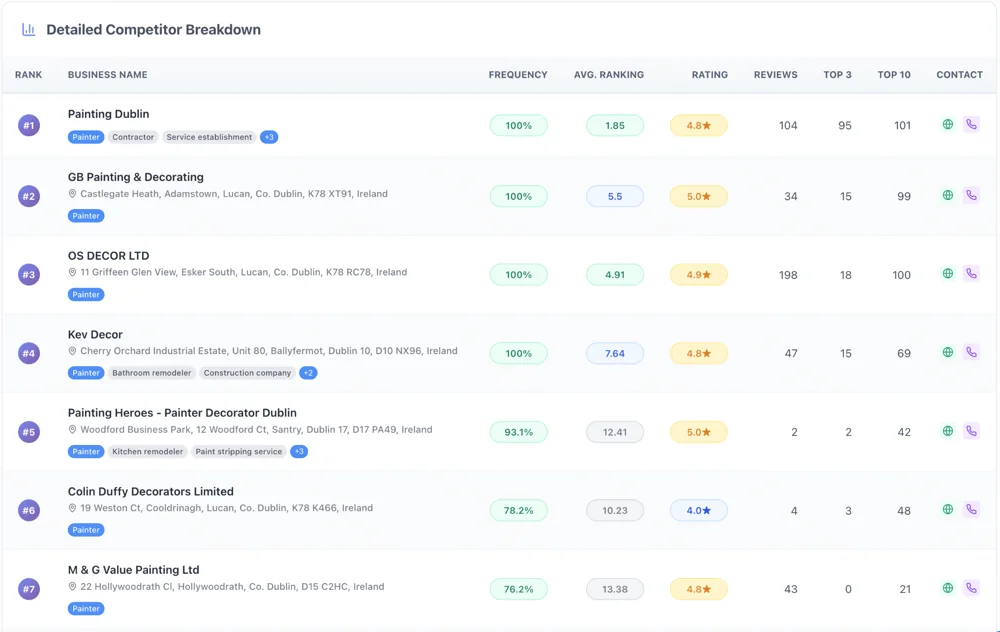1000x632 pixels.
Task: Click the #1 rank badge
Action: 29,126
